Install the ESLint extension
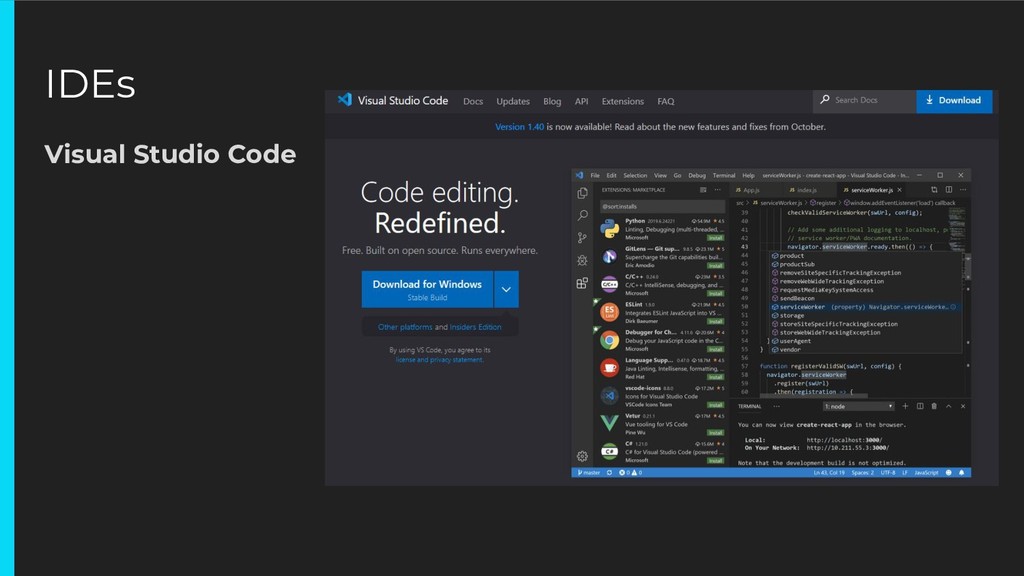1024x576 pixels. [x=716, y=321]
